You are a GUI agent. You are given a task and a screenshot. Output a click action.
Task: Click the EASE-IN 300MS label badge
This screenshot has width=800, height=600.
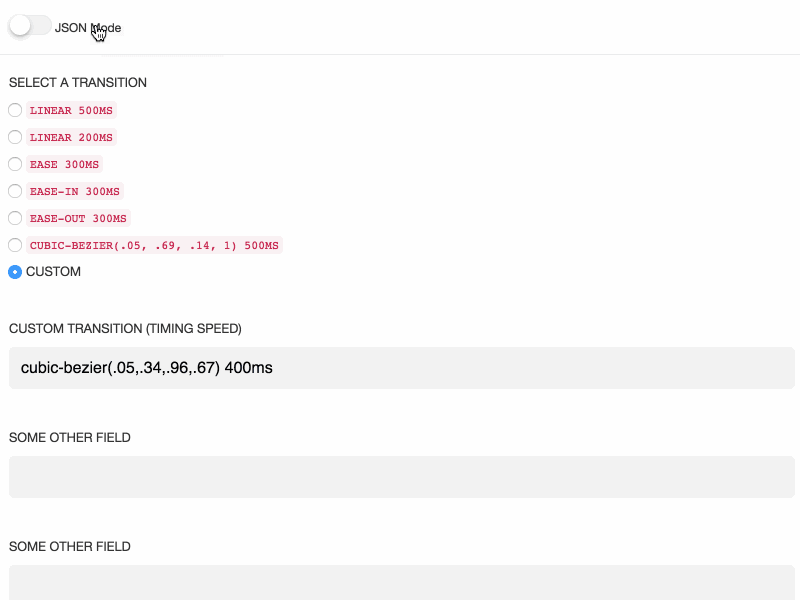click(x=75, y=191)
